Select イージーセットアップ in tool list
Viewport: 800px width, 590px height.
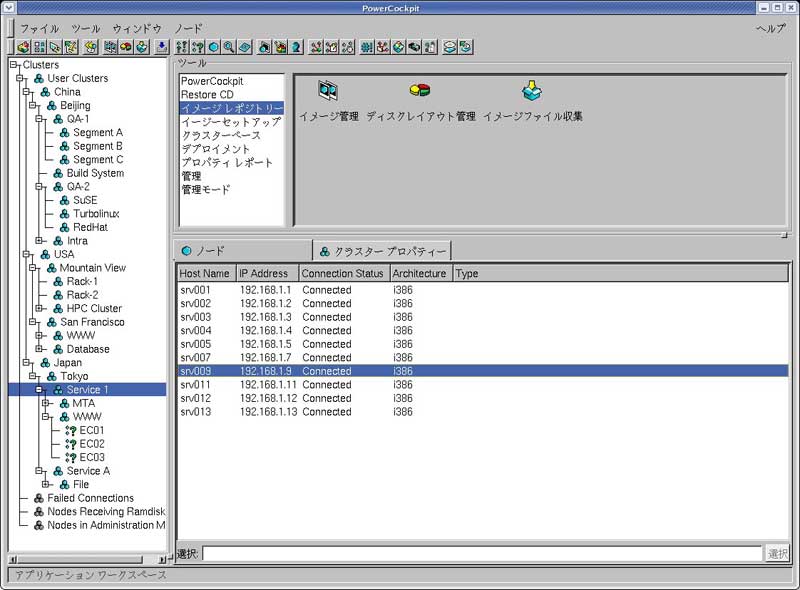pos(231,122)
